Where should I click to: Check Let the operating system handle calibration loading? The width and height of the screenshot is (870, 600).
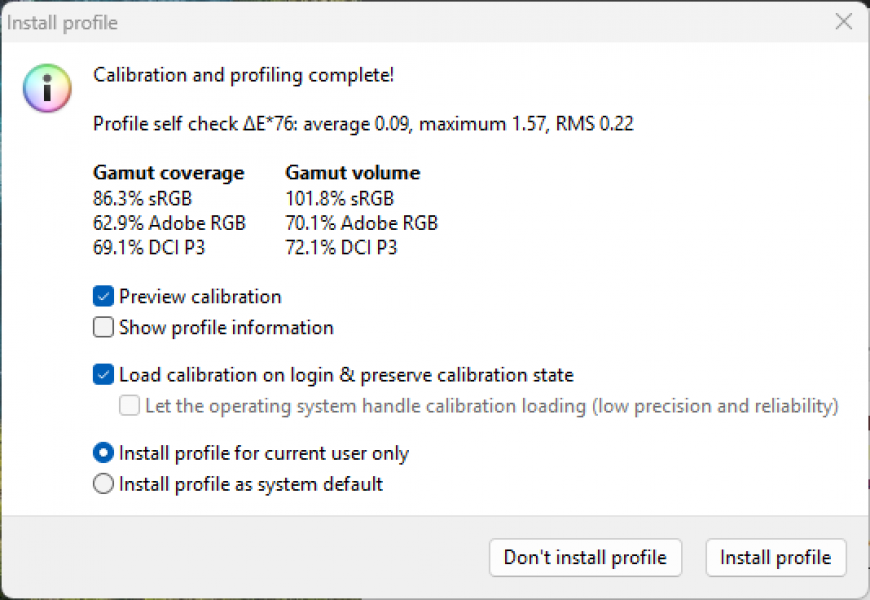(x=129, y=406)
